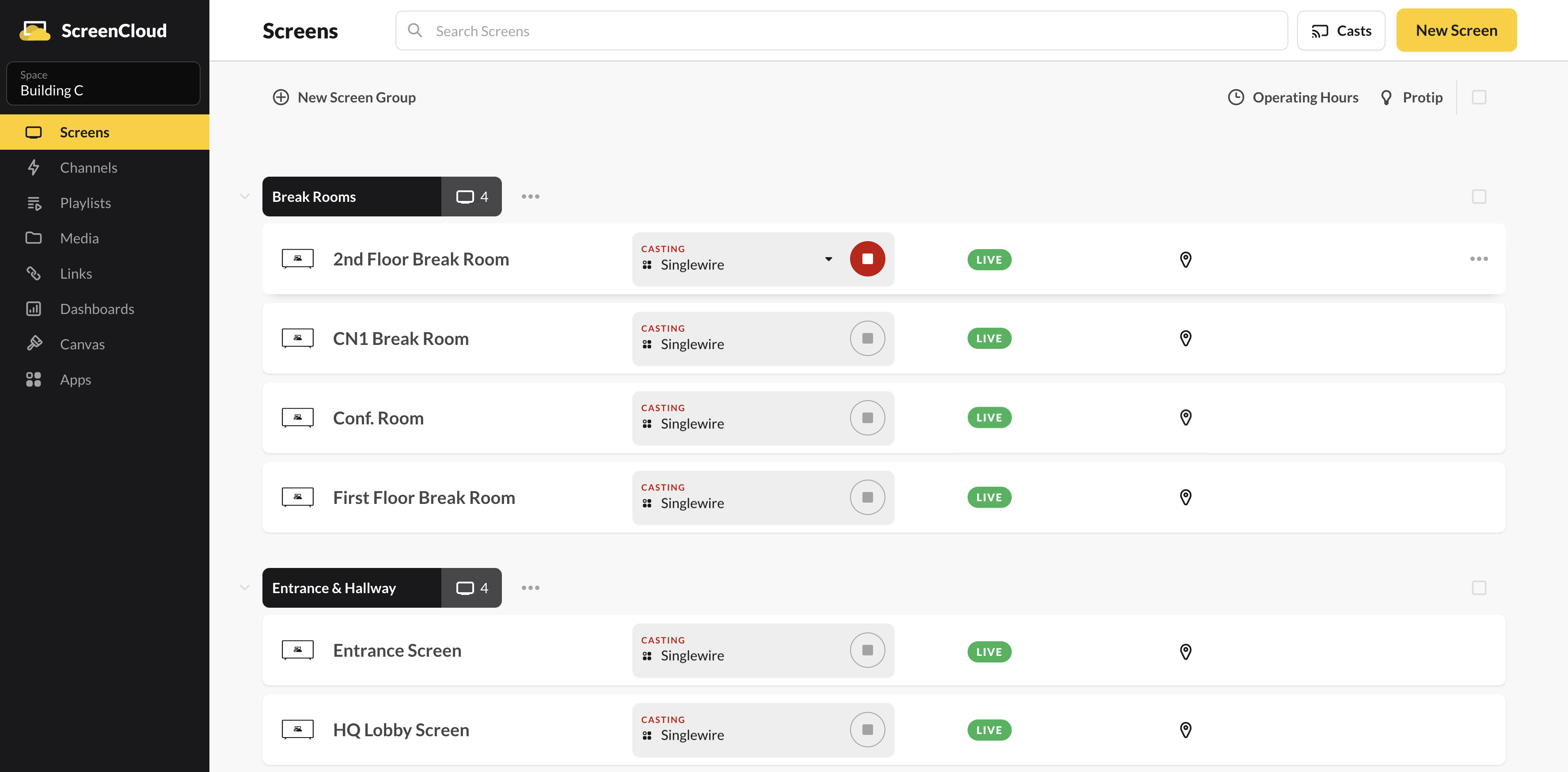This screenshot has height=772, width=1568.
Task: Check the Break Rooms group checkbox
Action: coord(1480,196)
